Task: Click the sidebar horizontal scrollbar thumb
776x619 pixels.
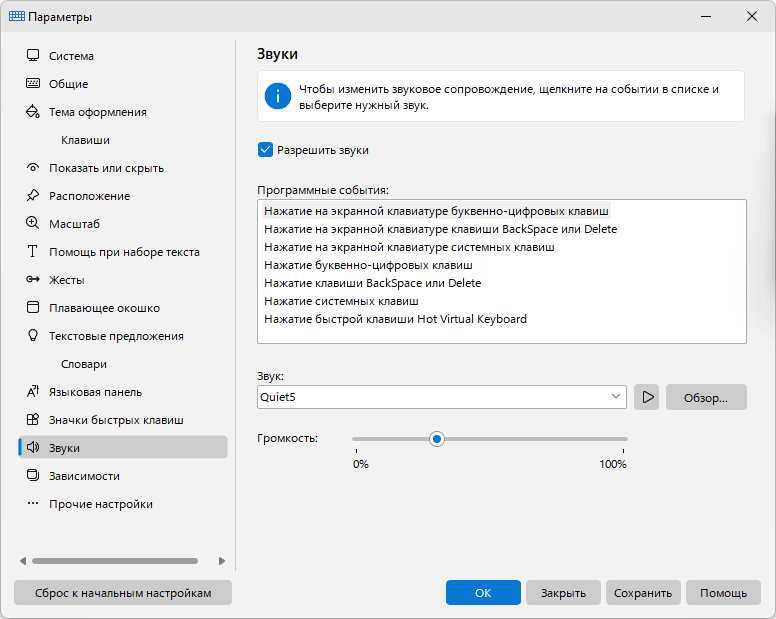Action: pos(115,561)
